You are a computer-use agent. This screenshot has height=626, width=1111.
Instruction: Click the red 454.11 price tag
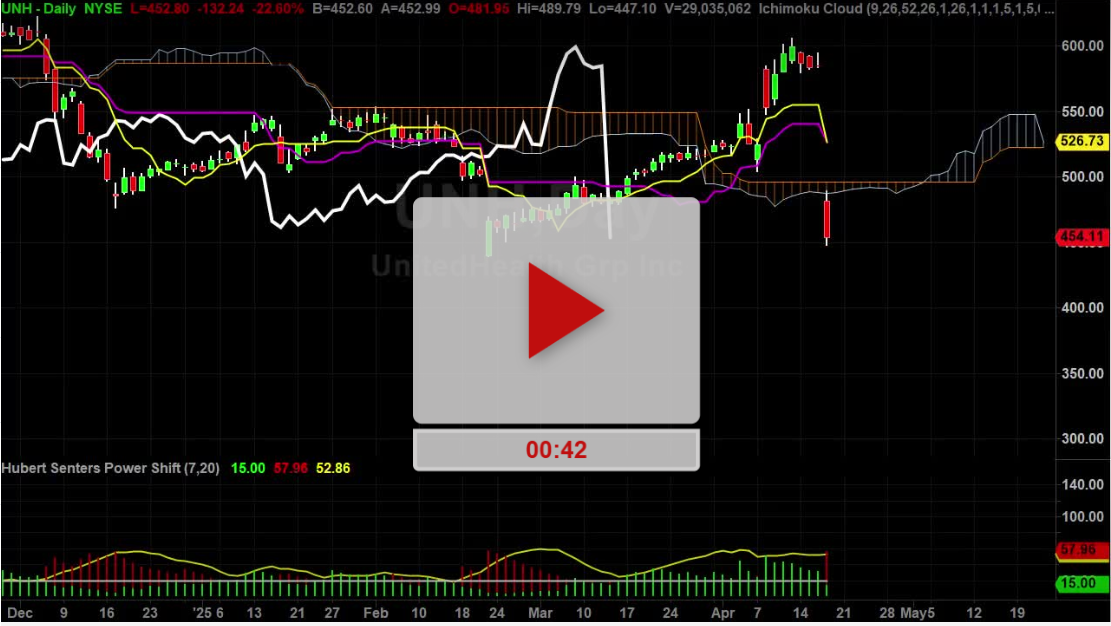point(1082,237)
